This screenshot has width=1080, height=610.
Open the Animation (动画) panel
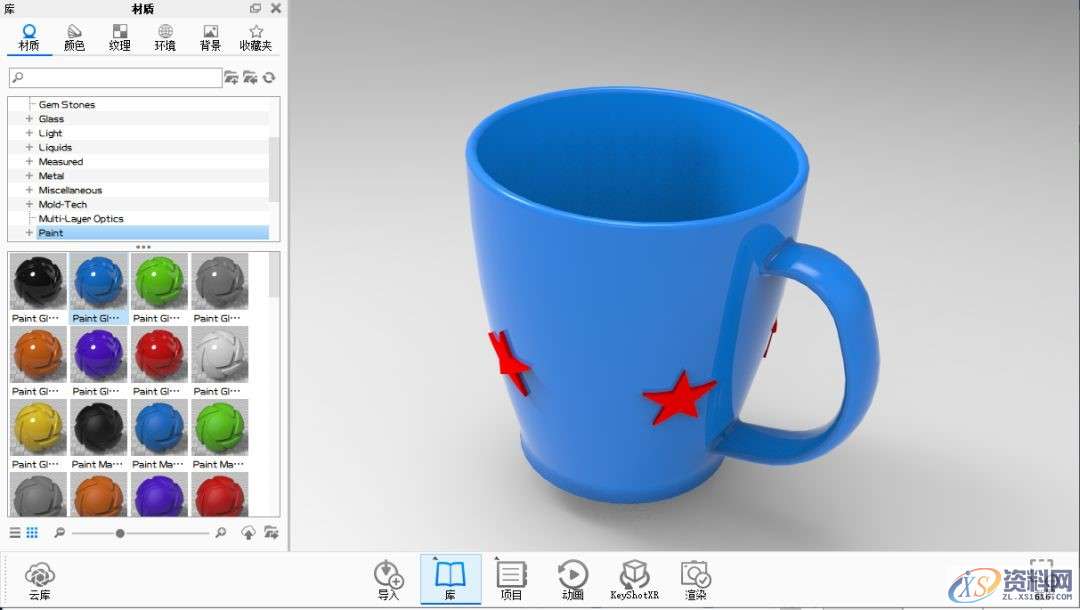[573, 578]
